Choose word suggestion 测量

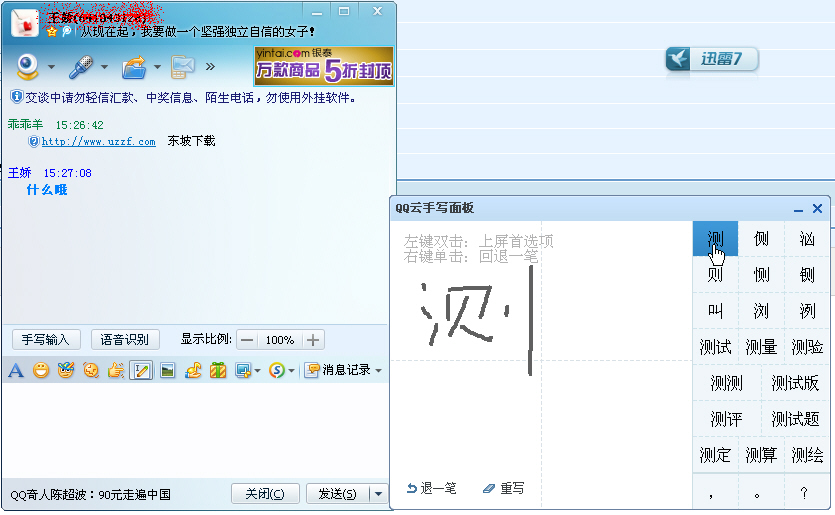761,347
